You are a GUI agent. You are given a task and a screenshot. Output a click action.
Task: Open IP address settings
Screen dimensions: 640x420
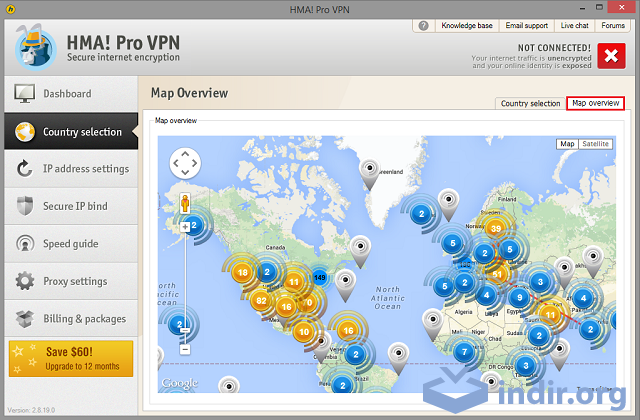pos(71,169)
